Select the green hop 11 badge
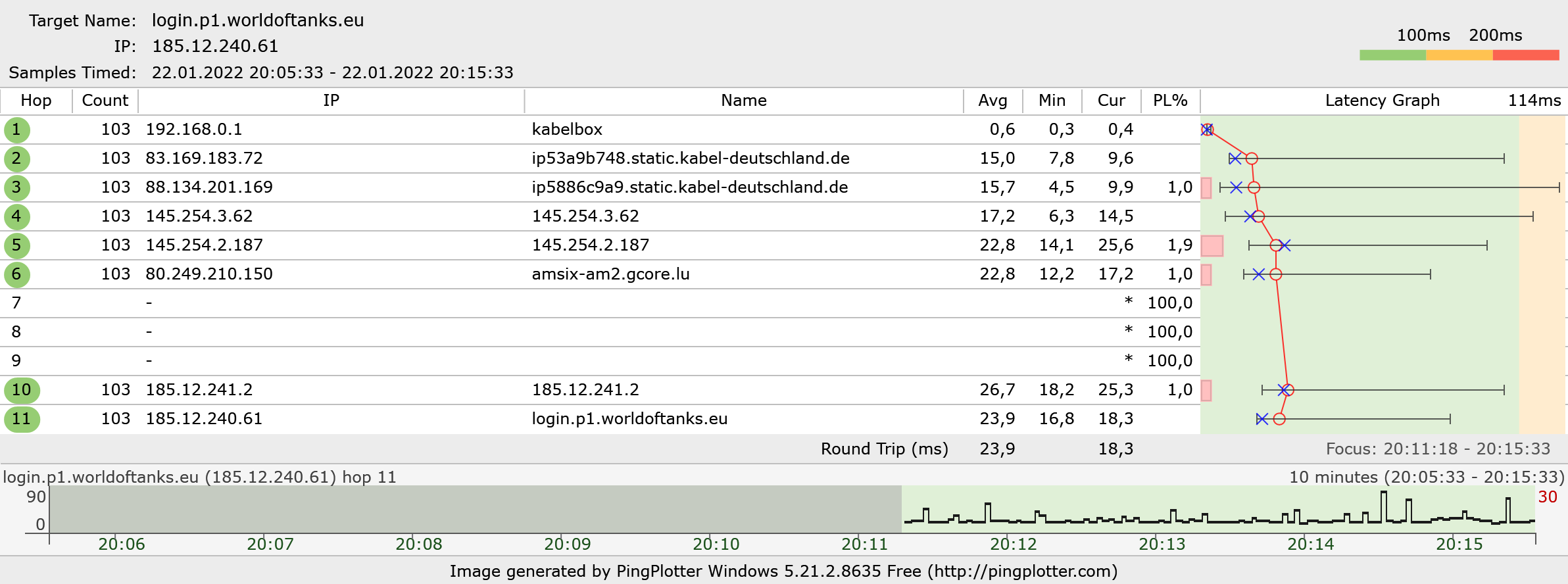 pyautogui.click(x=22, y=419)
